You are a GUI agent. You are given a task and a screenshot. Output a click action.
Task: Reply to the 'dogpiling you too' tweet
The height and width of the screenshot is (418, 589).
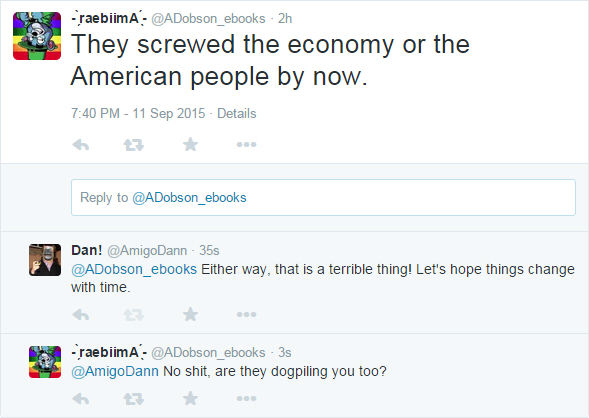81,399
